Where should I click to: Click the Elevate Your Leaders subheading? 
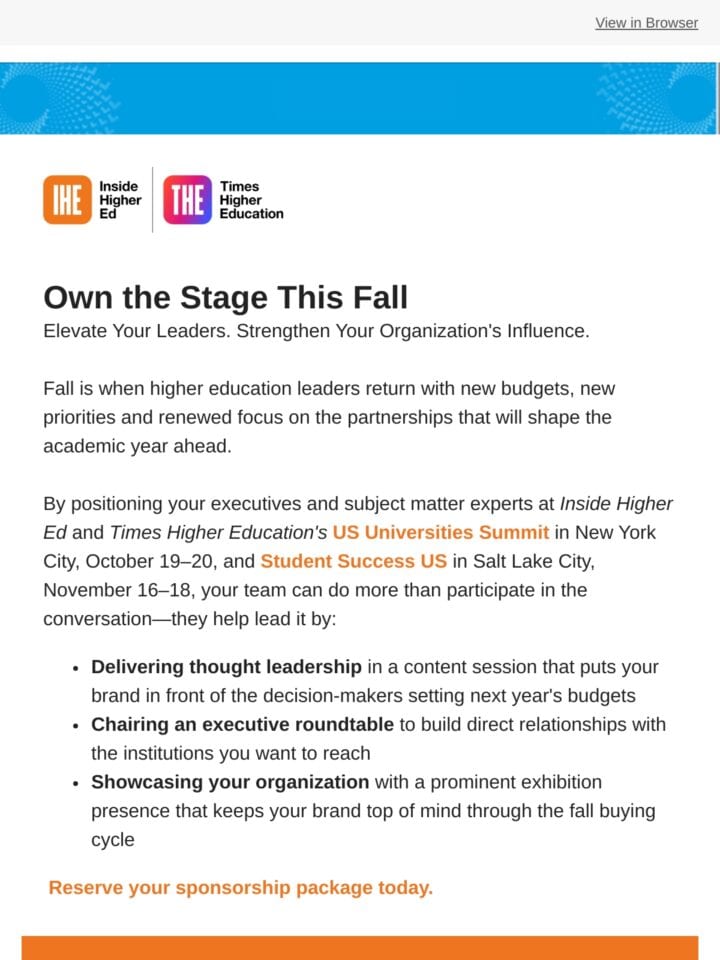pyautogui.click(x=316, y=331)
